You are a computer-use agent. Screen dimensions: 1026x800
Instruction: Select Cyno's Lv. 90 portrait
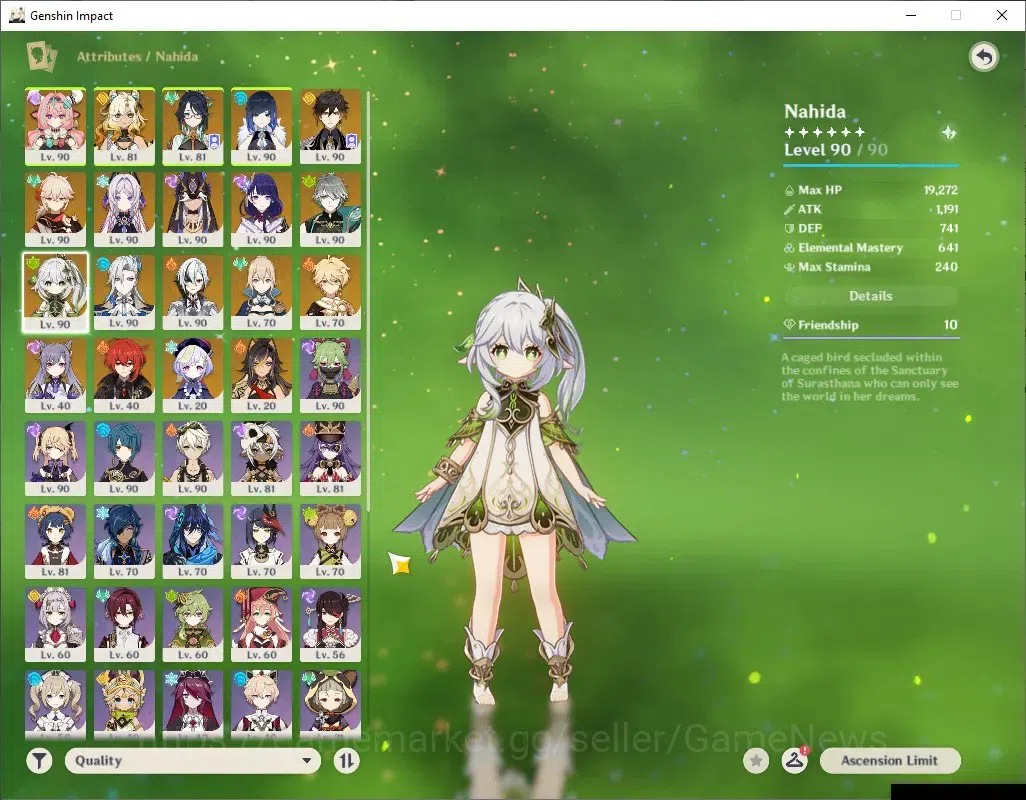click(193, 209)
